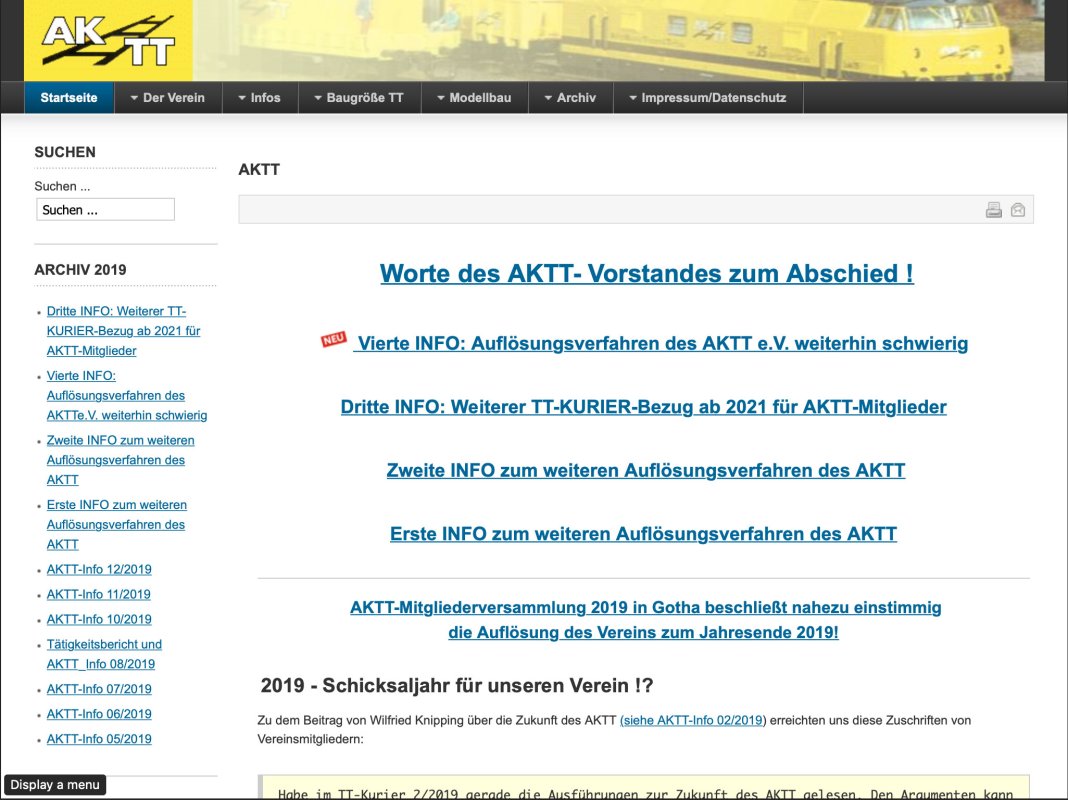Click the NEU badge next to Vierte INFO
Screen dimensions: 1068x800
tap(333, 339)
